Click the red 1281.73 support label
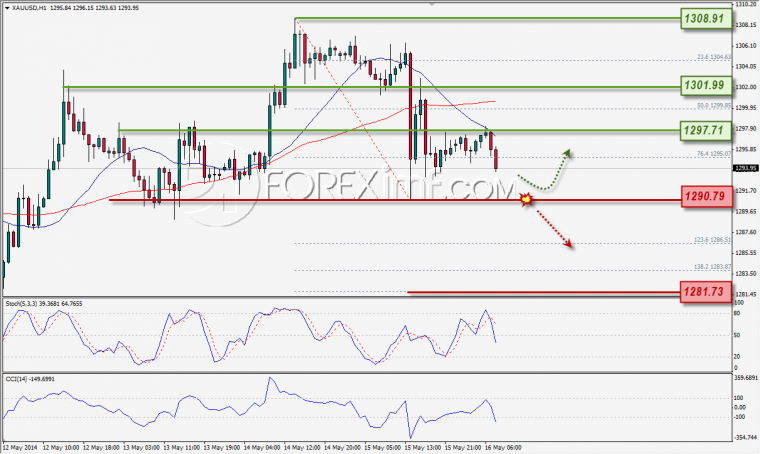760x454 pixels. click(706, 292)
